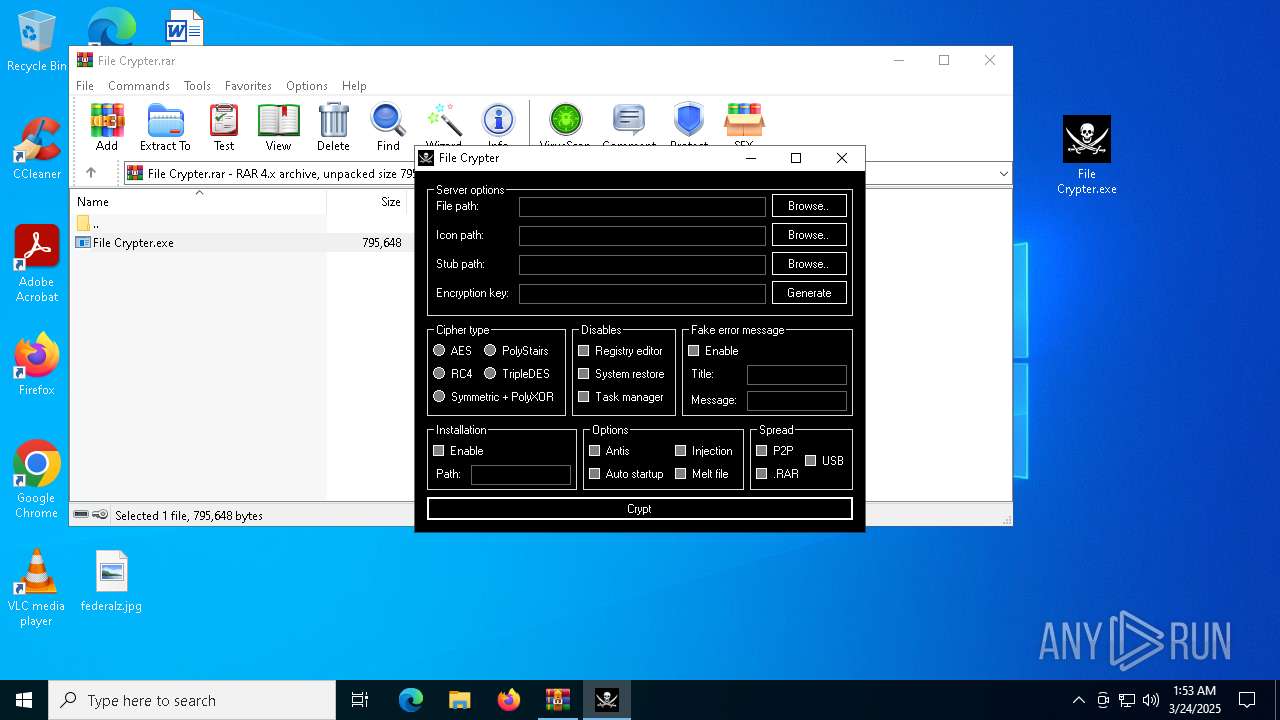
Task: Open Task View from taskbar
Action: [360, 700]
